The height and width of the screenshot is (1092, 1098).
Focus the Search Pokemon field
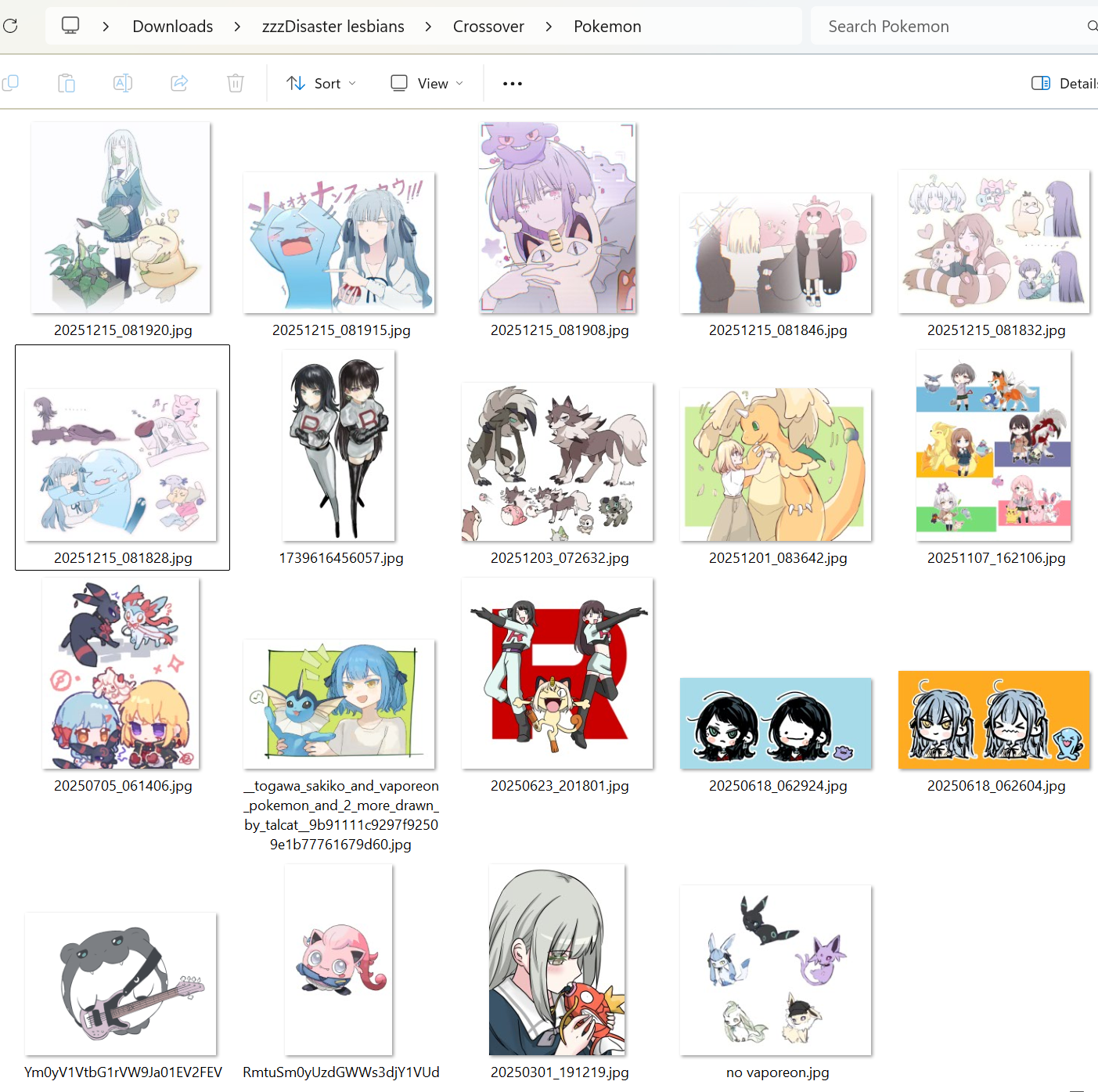pyautogui.click(x=954, y=27)
